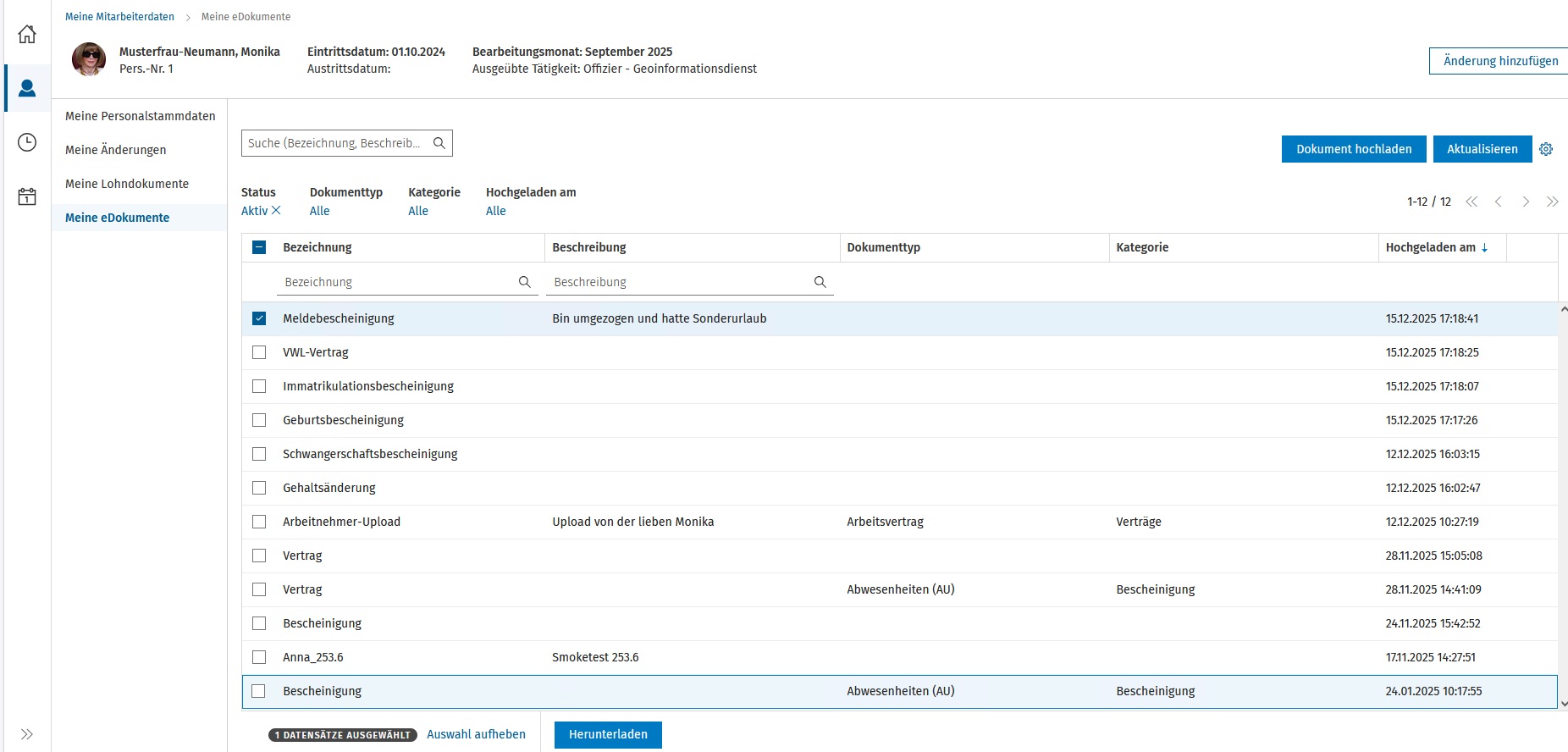Click the Aktualisieren button
This screenshot has height=752, width=1568.
pos(1482,149)
